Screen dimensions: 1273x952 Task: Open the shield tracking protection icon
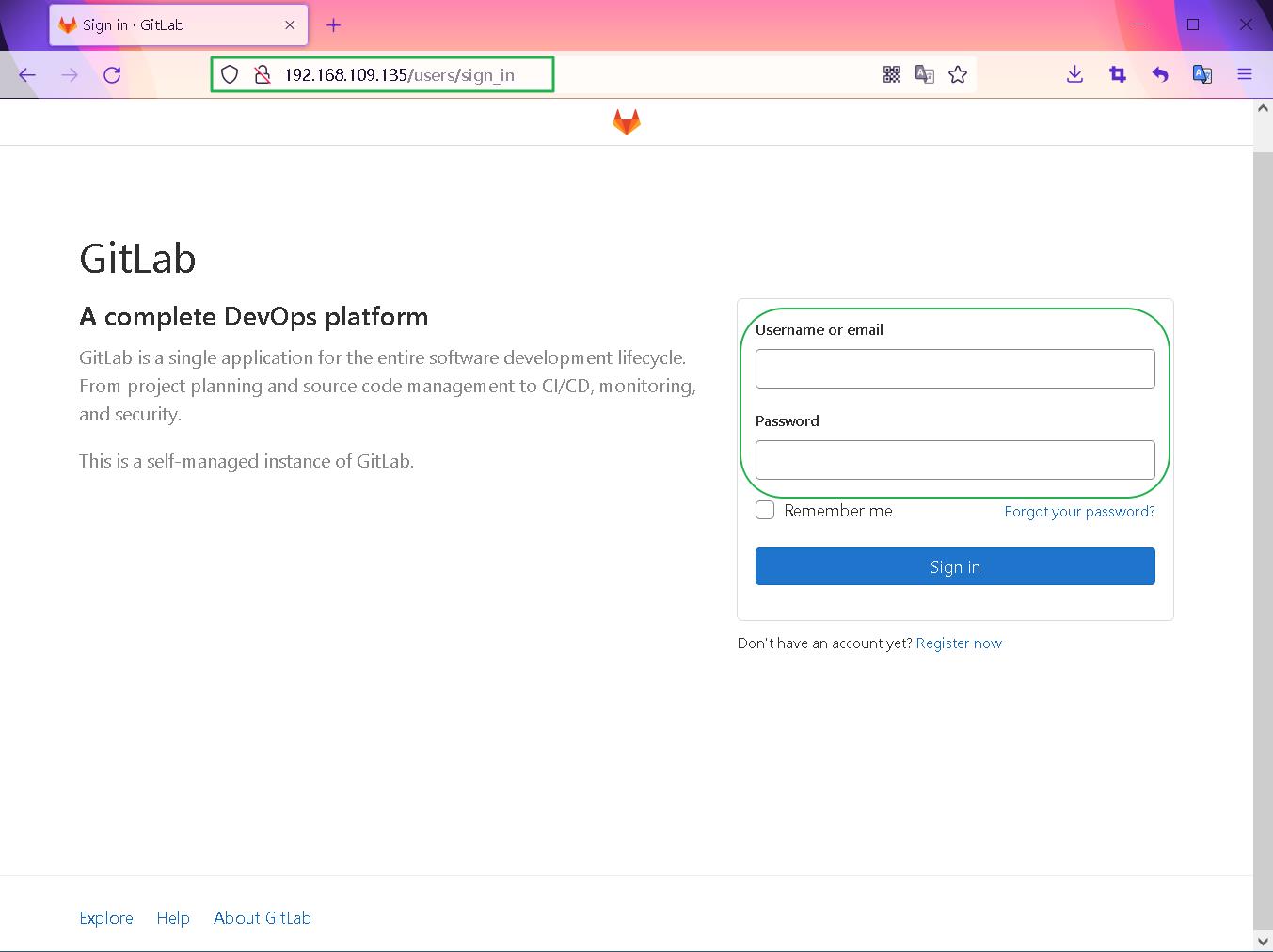tap(230, 74)
